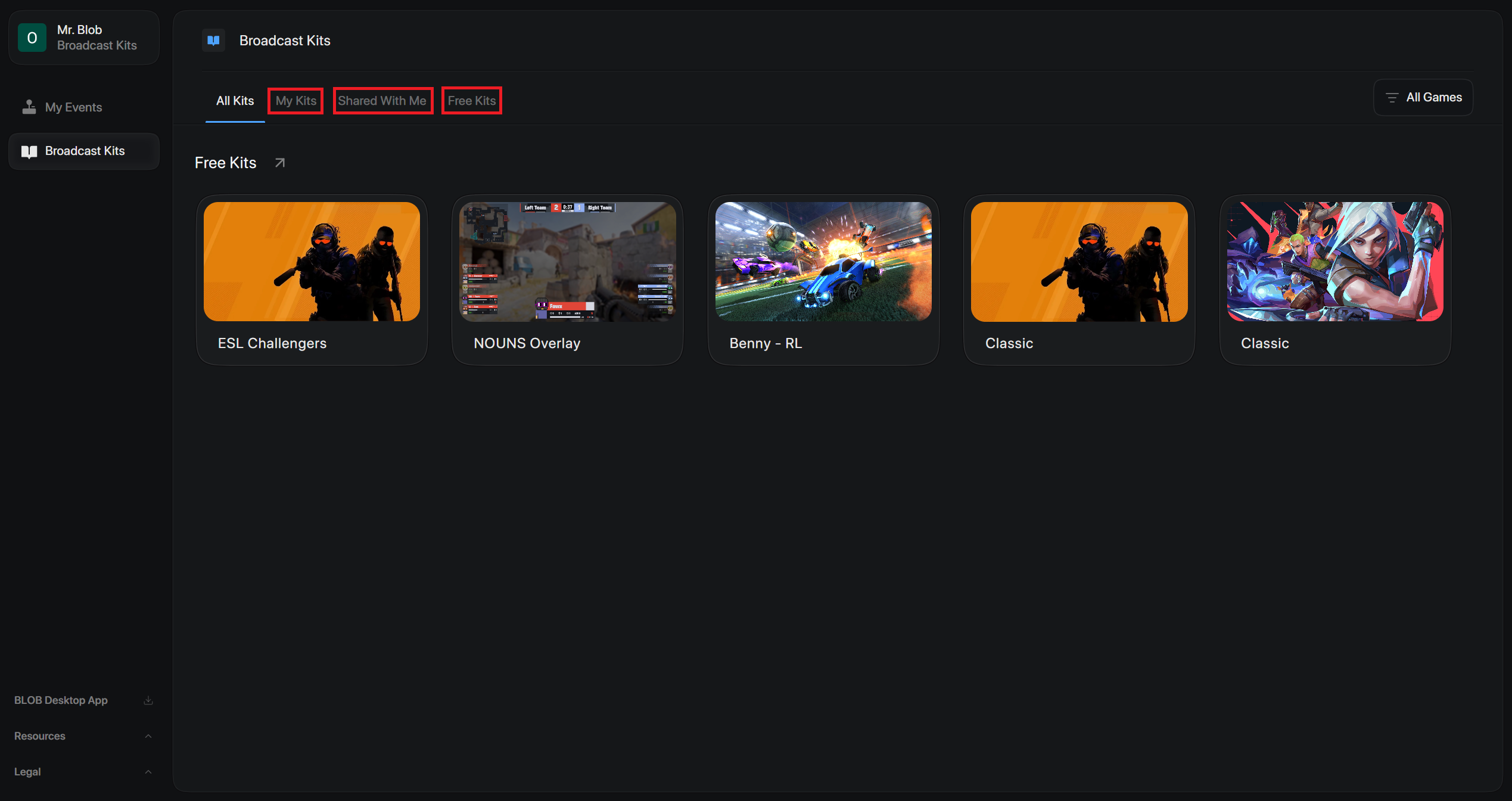
Task: Click the NOUNS Overlay kit title
Action: 527,343
